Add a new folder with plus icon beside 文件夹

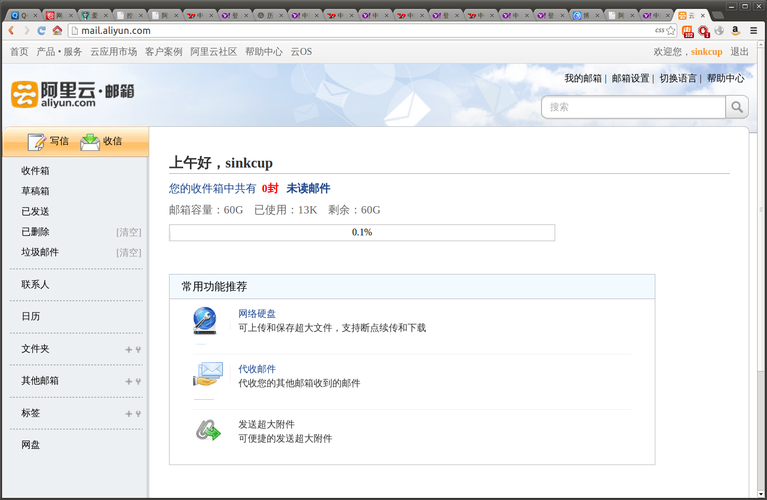[x=128, y=349]
